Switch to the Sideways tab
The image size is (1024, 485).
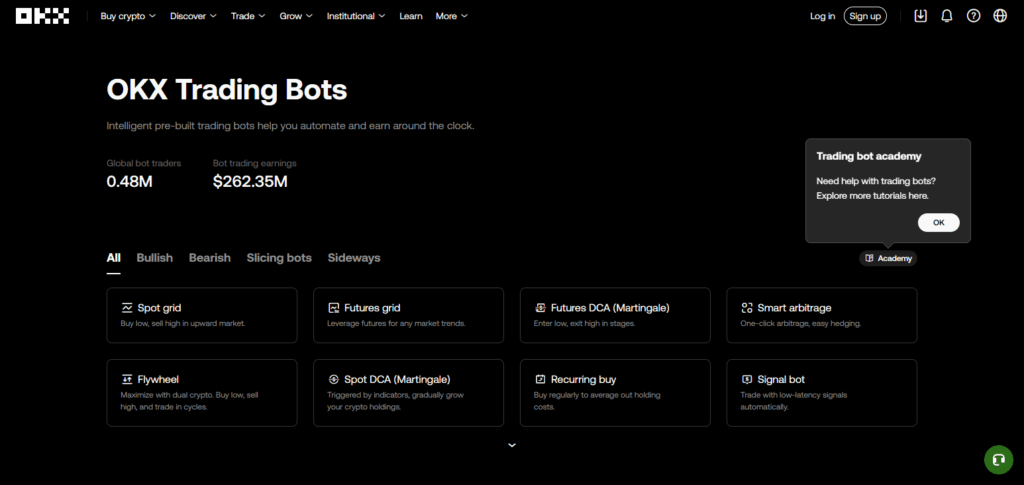(x=354, y=258)
